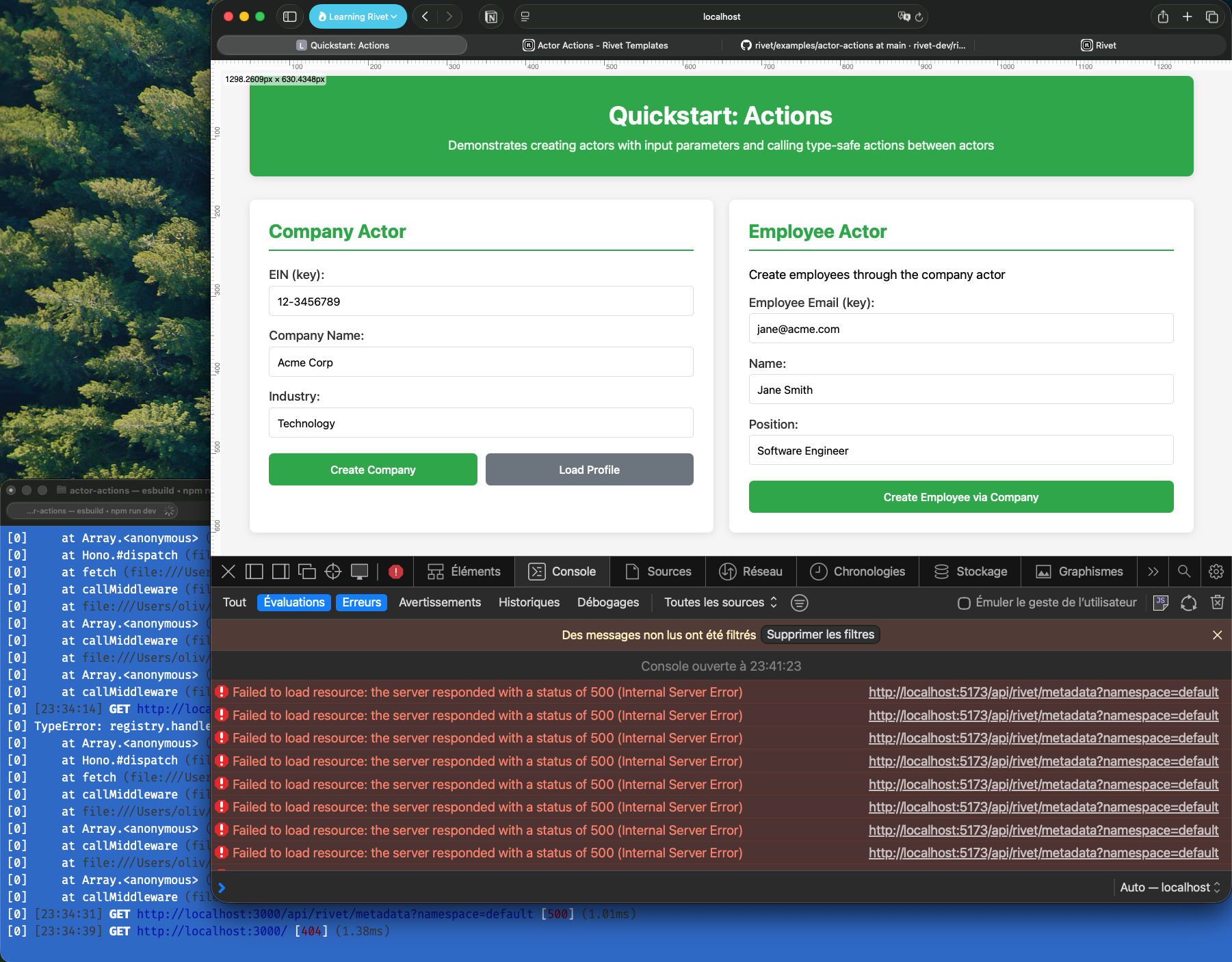The image size is (1232, 962).
Task: Clear the console using the trash icon
Action: [x=1217, y=602]
